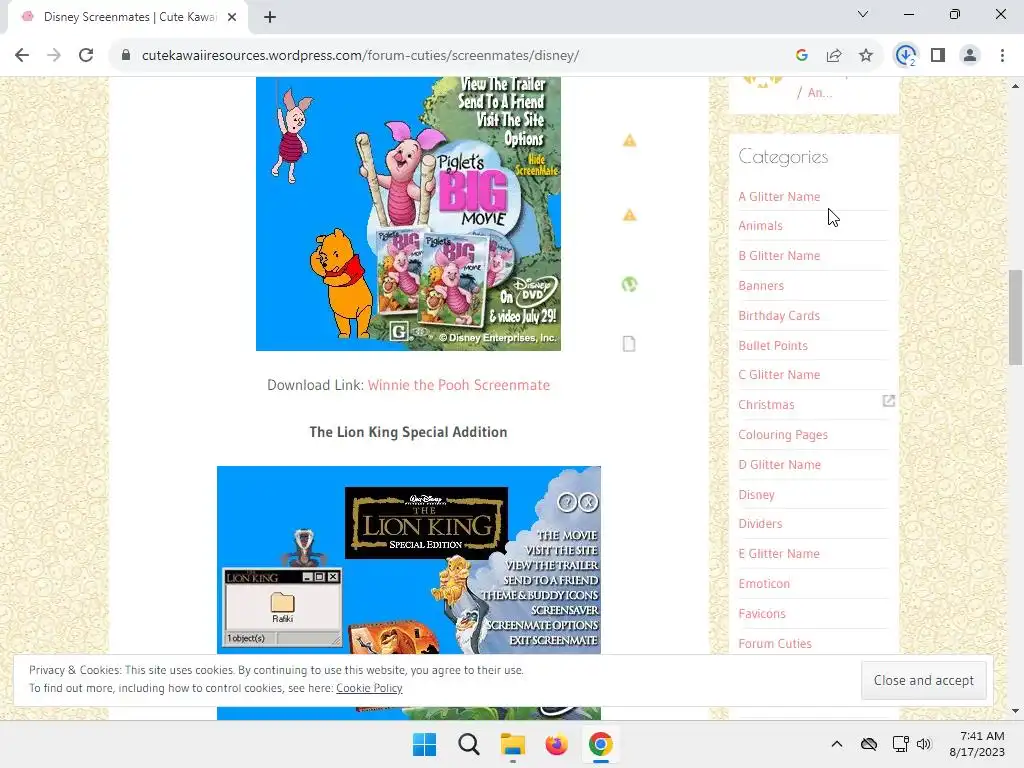Image resolution: width=1024 pixels, height=768 pixels.
Task: Select the Disney Screenmates tab
Action: click(x=129, y=17)
